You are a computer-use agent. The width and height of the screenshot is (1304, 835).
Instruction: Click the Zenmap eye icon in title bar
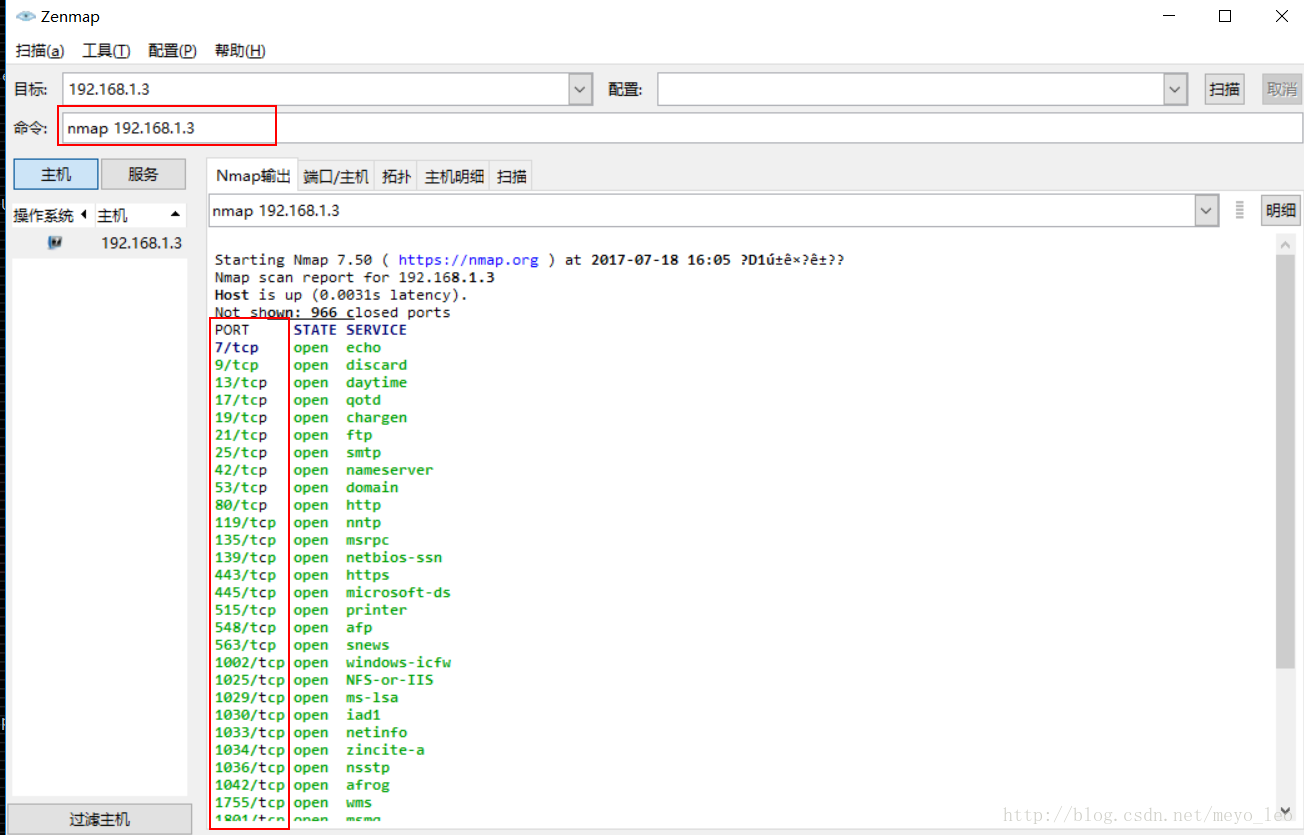[26, 17]
